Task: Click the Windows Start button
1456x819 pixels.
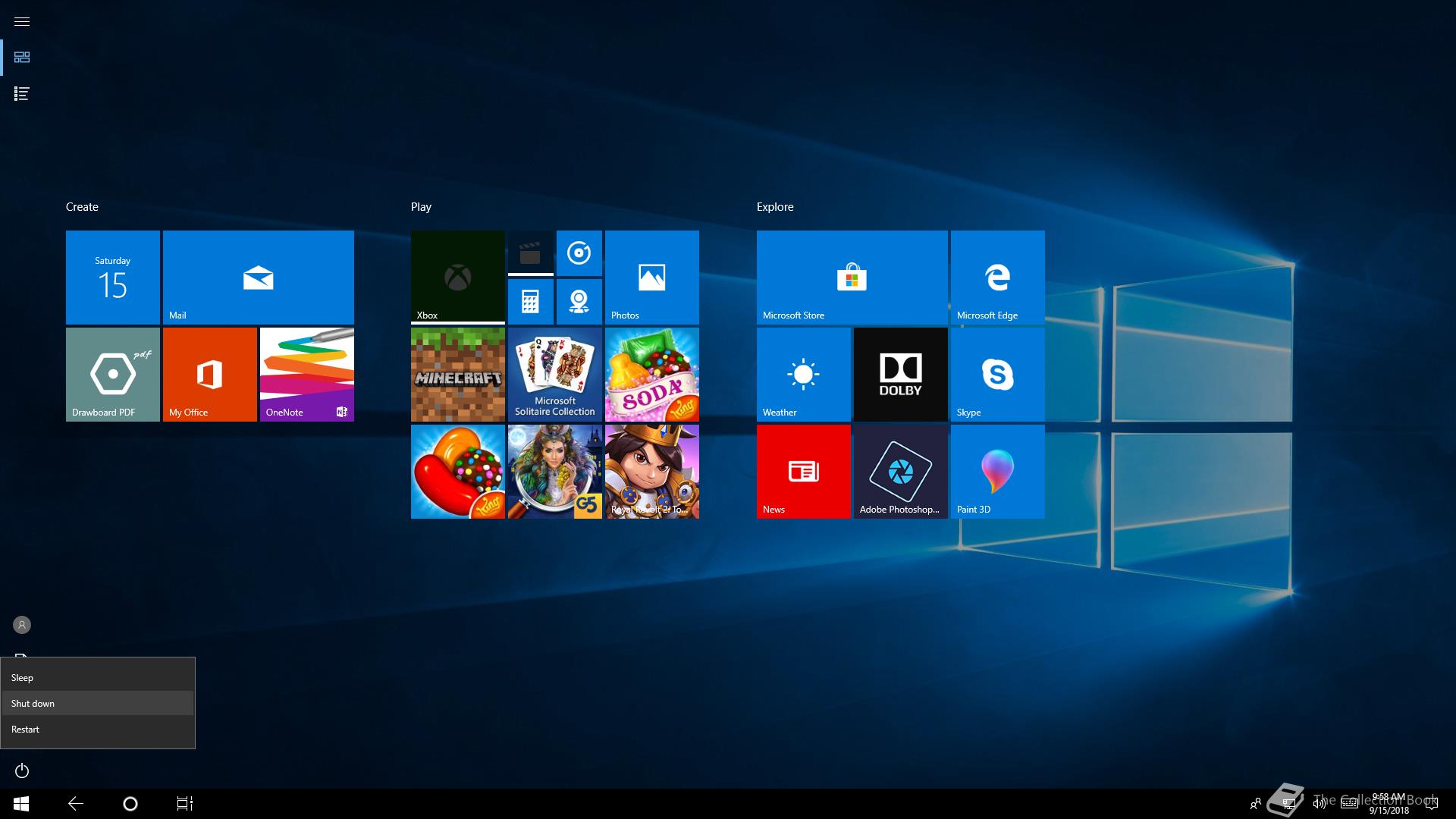Action: point(21,804)
